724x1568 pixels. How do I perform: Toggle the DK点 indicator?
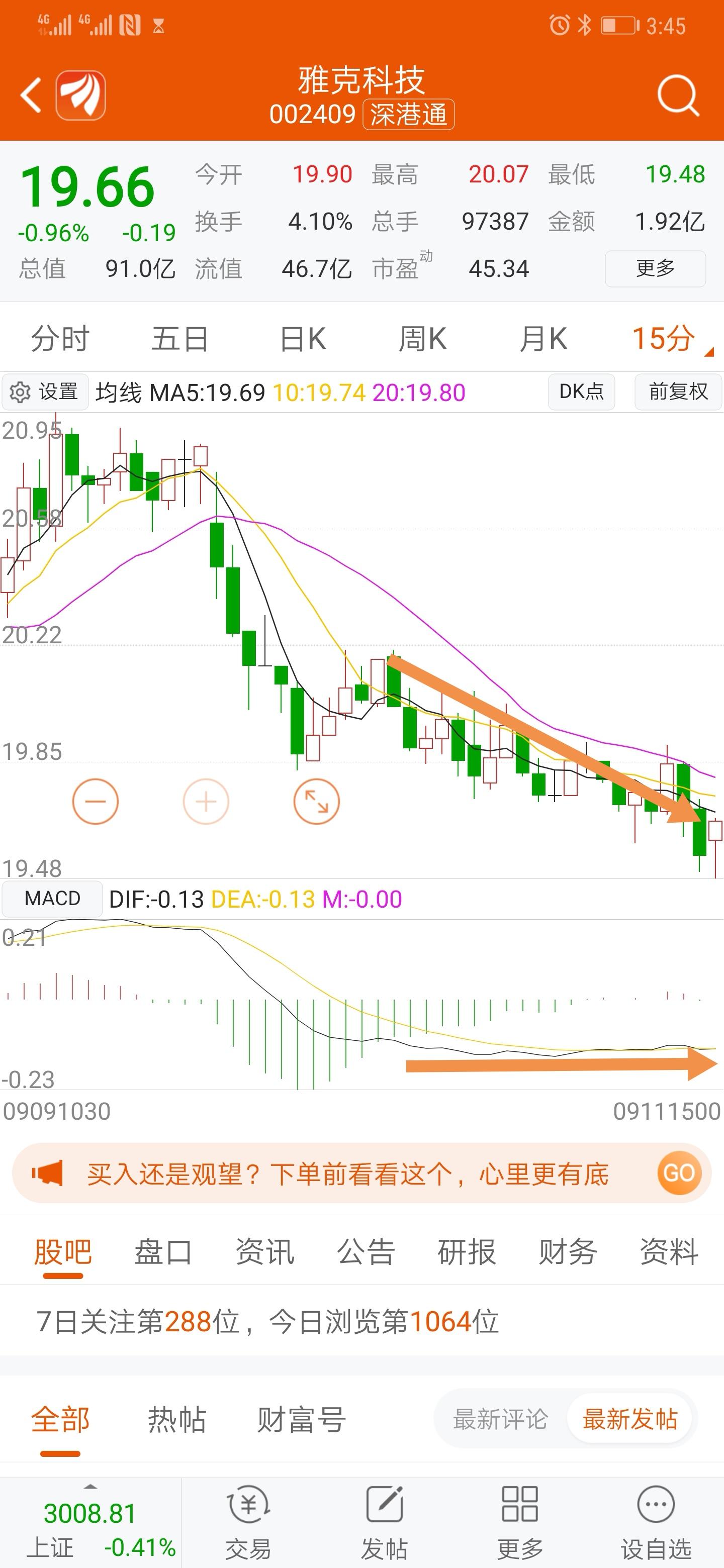click(582, 391)
